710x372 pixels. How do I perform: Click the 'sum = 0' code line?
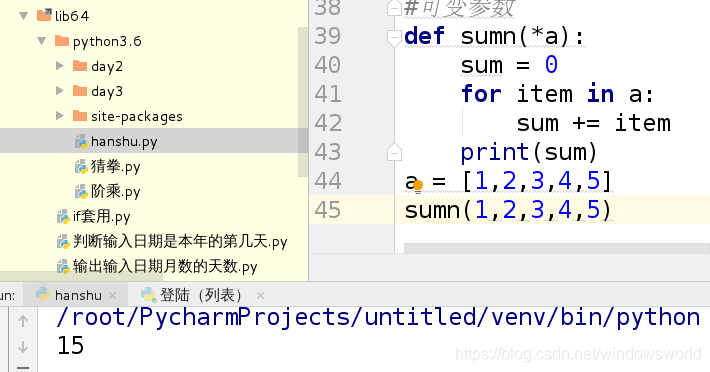pos(509,66)
